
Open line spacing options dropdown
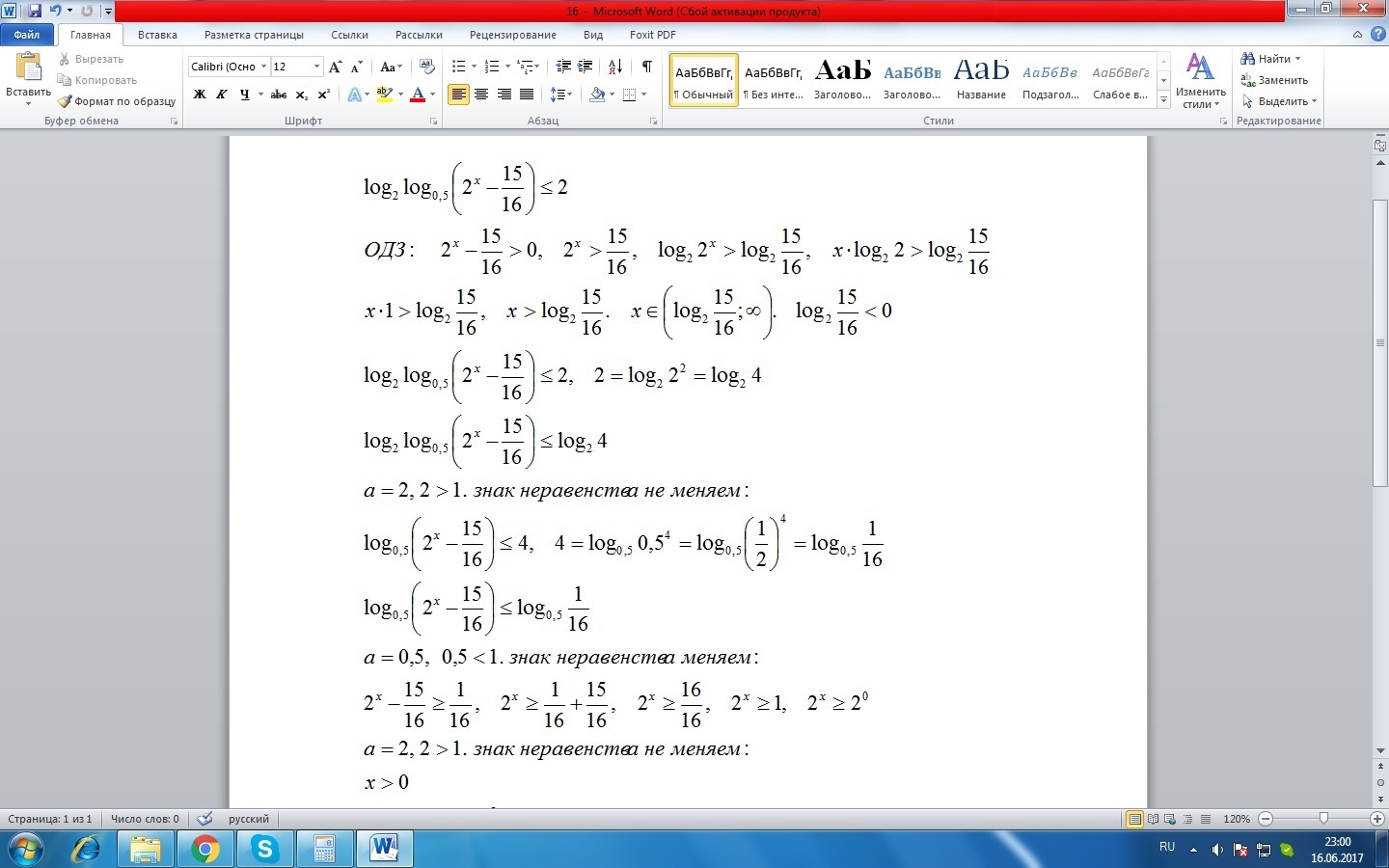tap(561, 95)
